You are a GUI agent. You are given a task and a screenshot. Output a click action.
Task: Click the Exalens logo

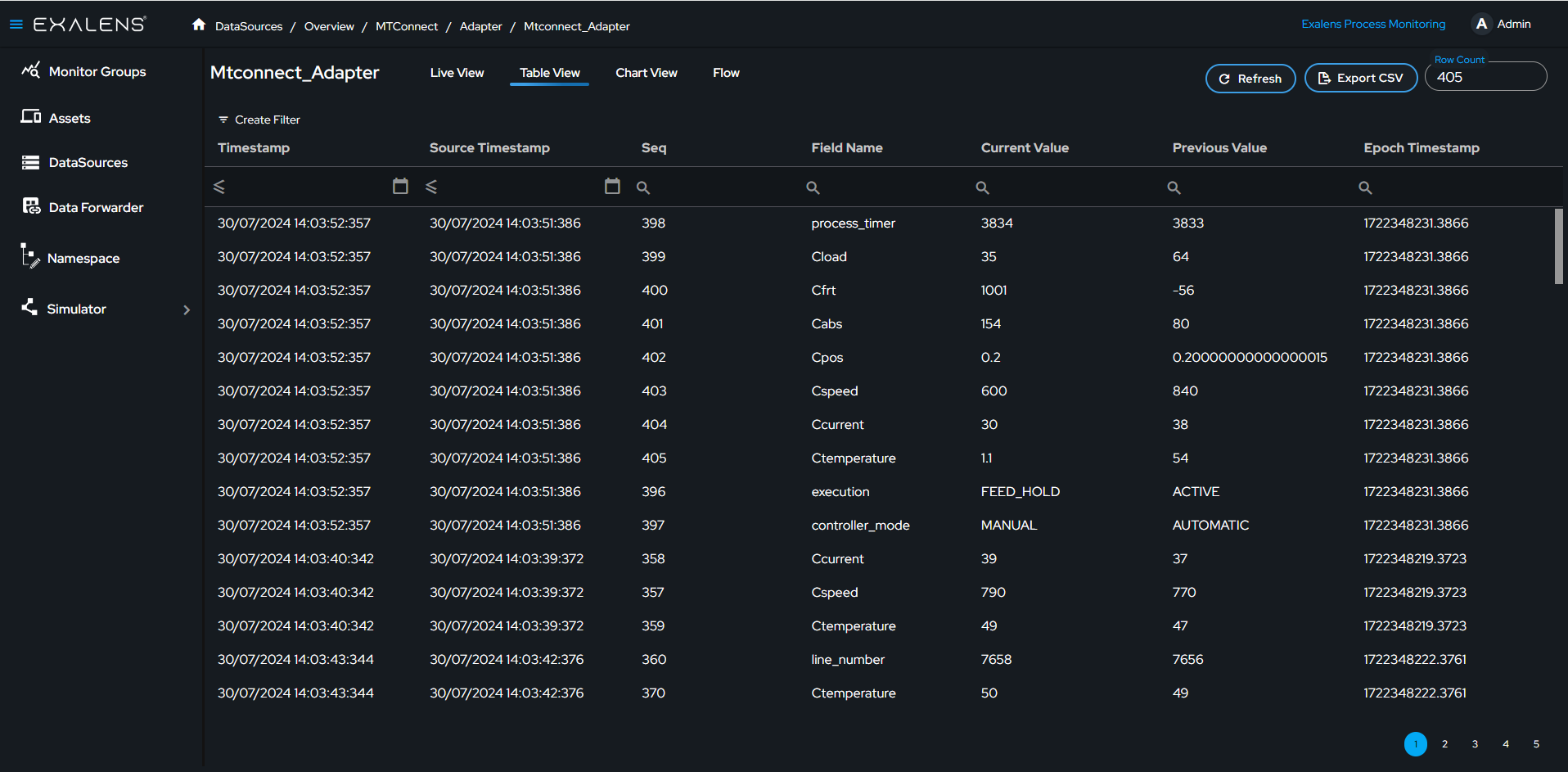pyautogui.click(x=90, y=25)
